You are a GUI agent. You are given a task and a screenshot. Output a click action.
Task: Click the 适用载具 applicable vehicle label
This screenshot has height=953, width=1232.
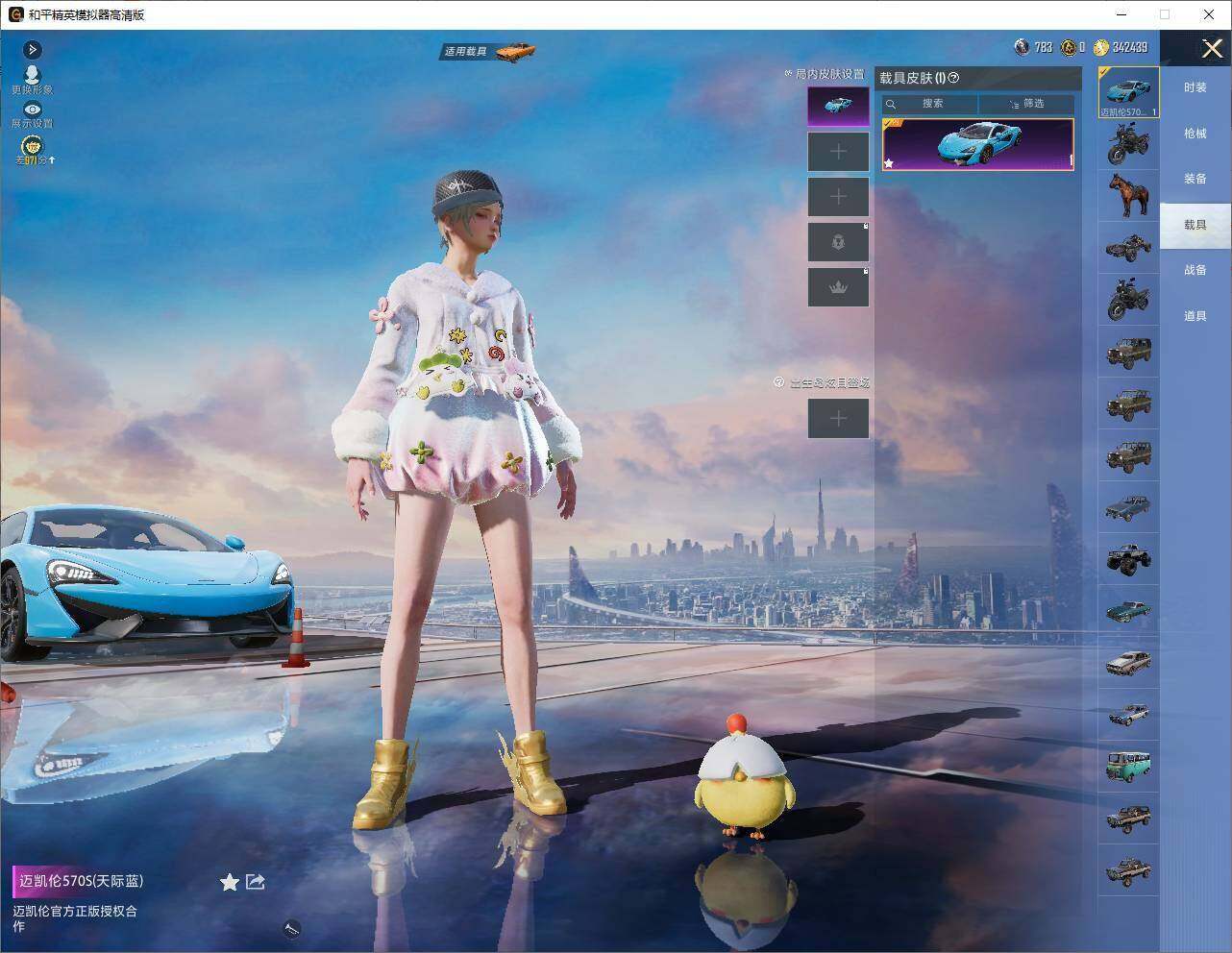(465, 51)
